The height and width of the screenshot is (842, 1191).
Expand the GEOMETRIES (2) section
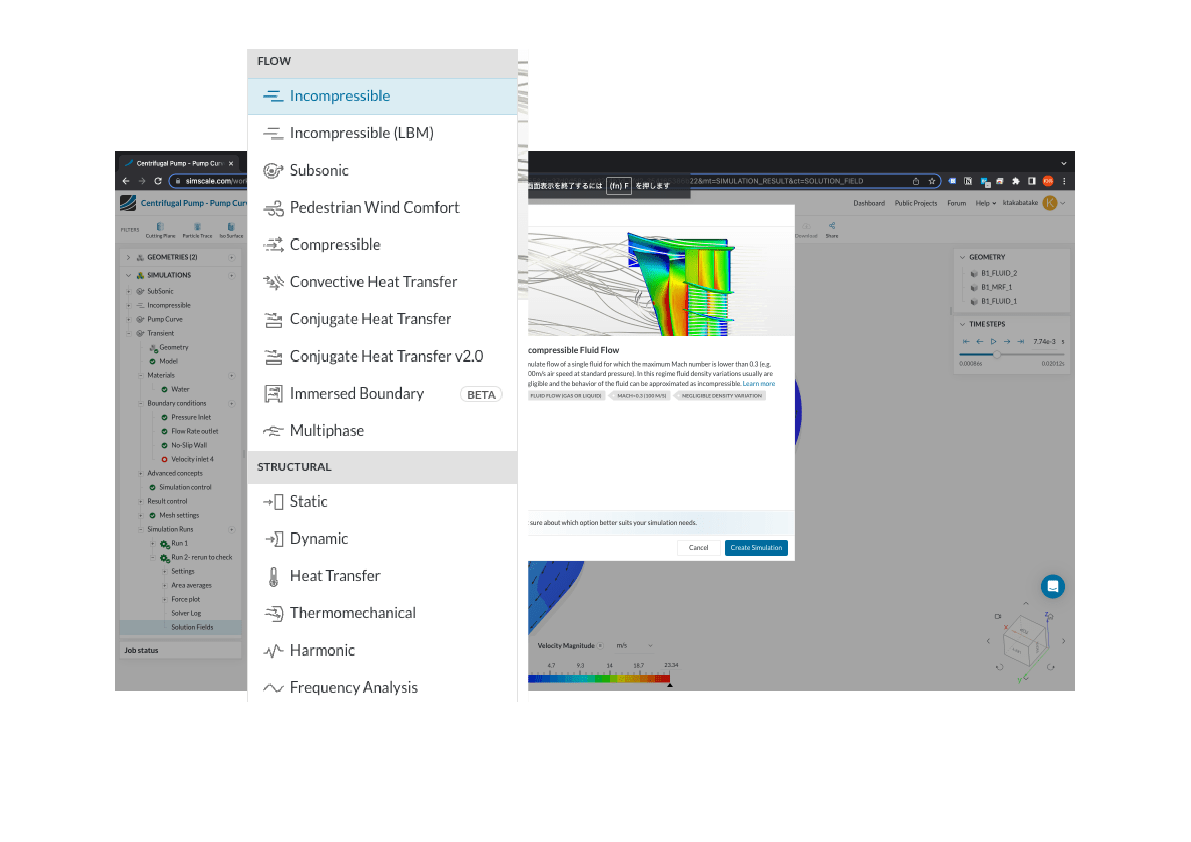[x=128, y=257]
